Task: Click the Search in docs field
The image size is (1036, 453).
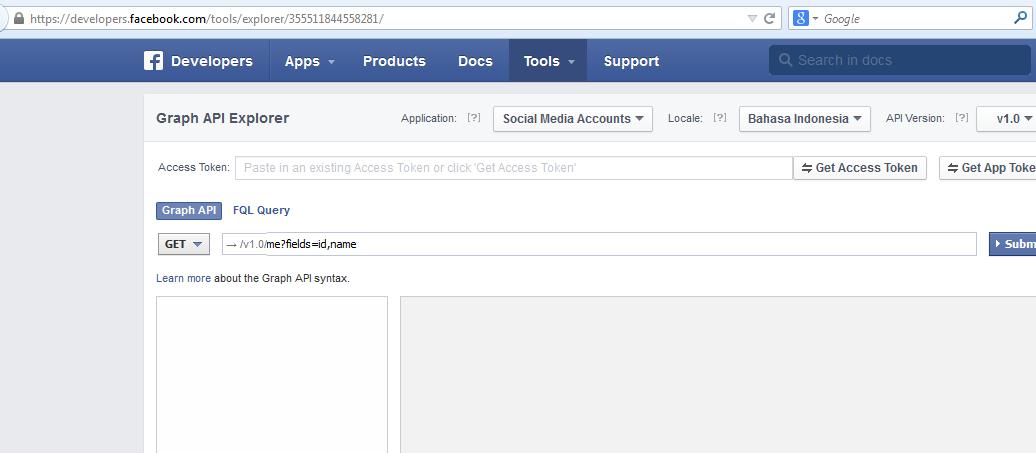Action: (x=900, y=60)
